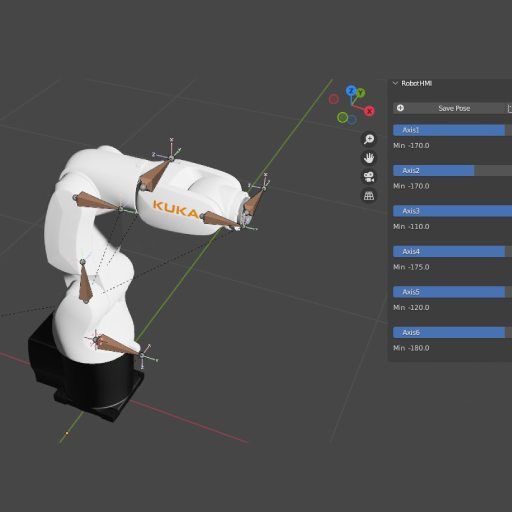Click the Axis4 slider
512x512 pixels.
453,251
